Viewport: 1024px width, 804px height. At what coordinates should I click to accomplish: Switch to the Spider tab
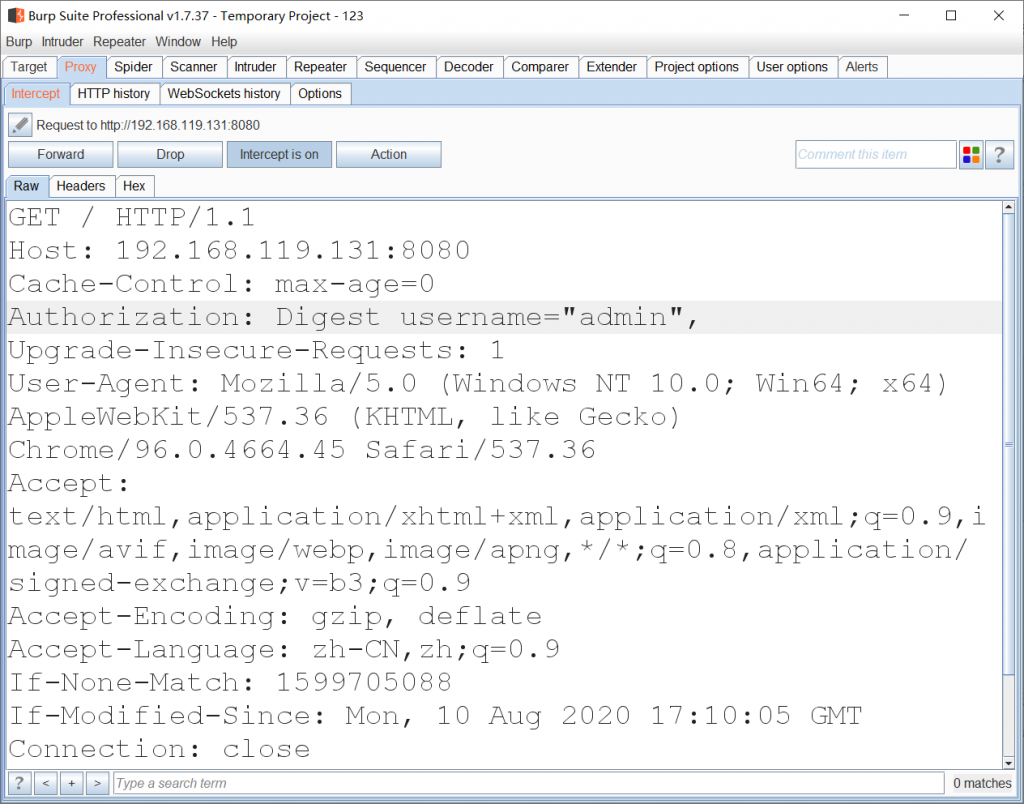(133, 67)
